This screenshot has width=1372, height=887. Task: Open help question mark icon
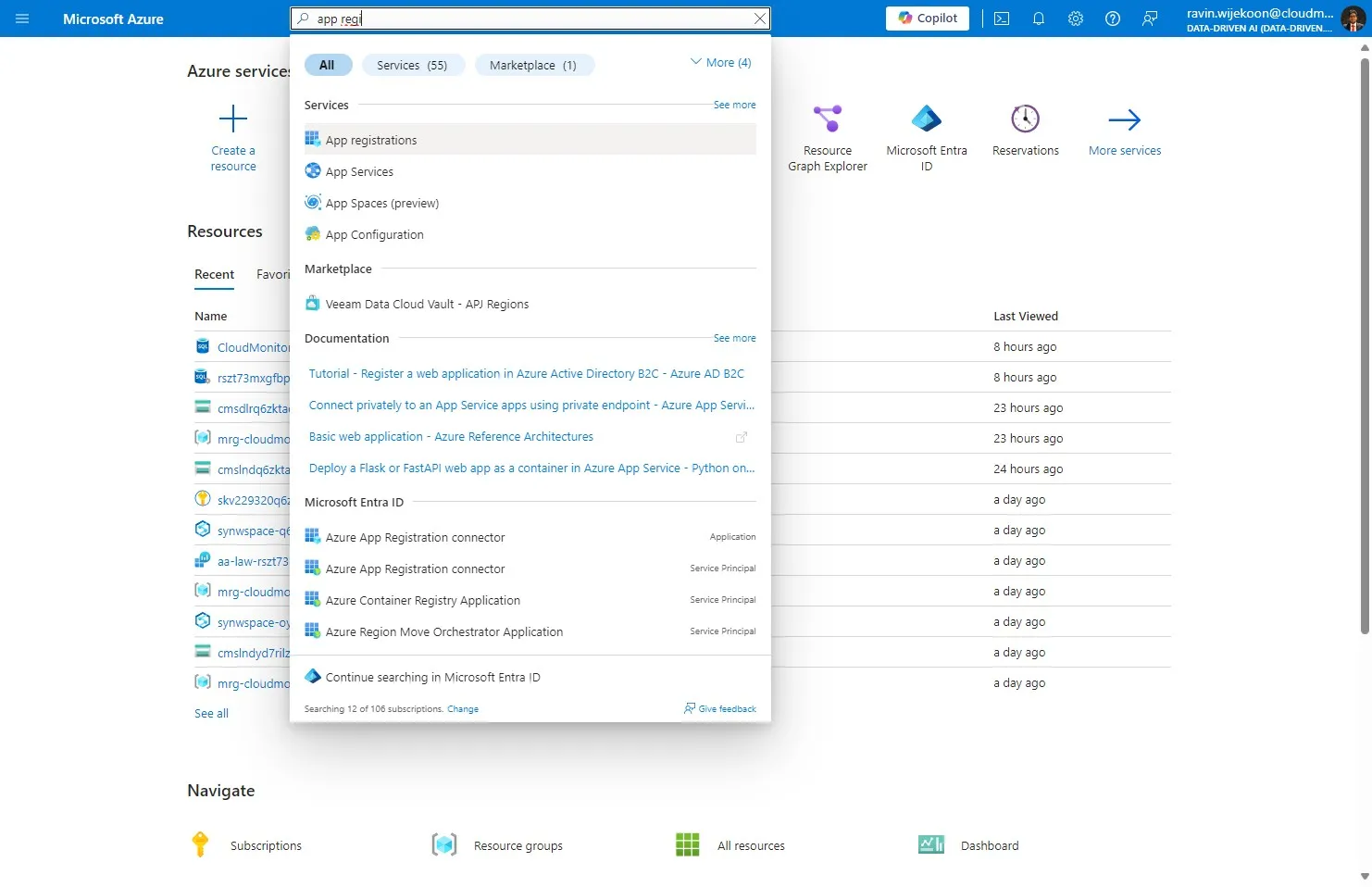1113,19
